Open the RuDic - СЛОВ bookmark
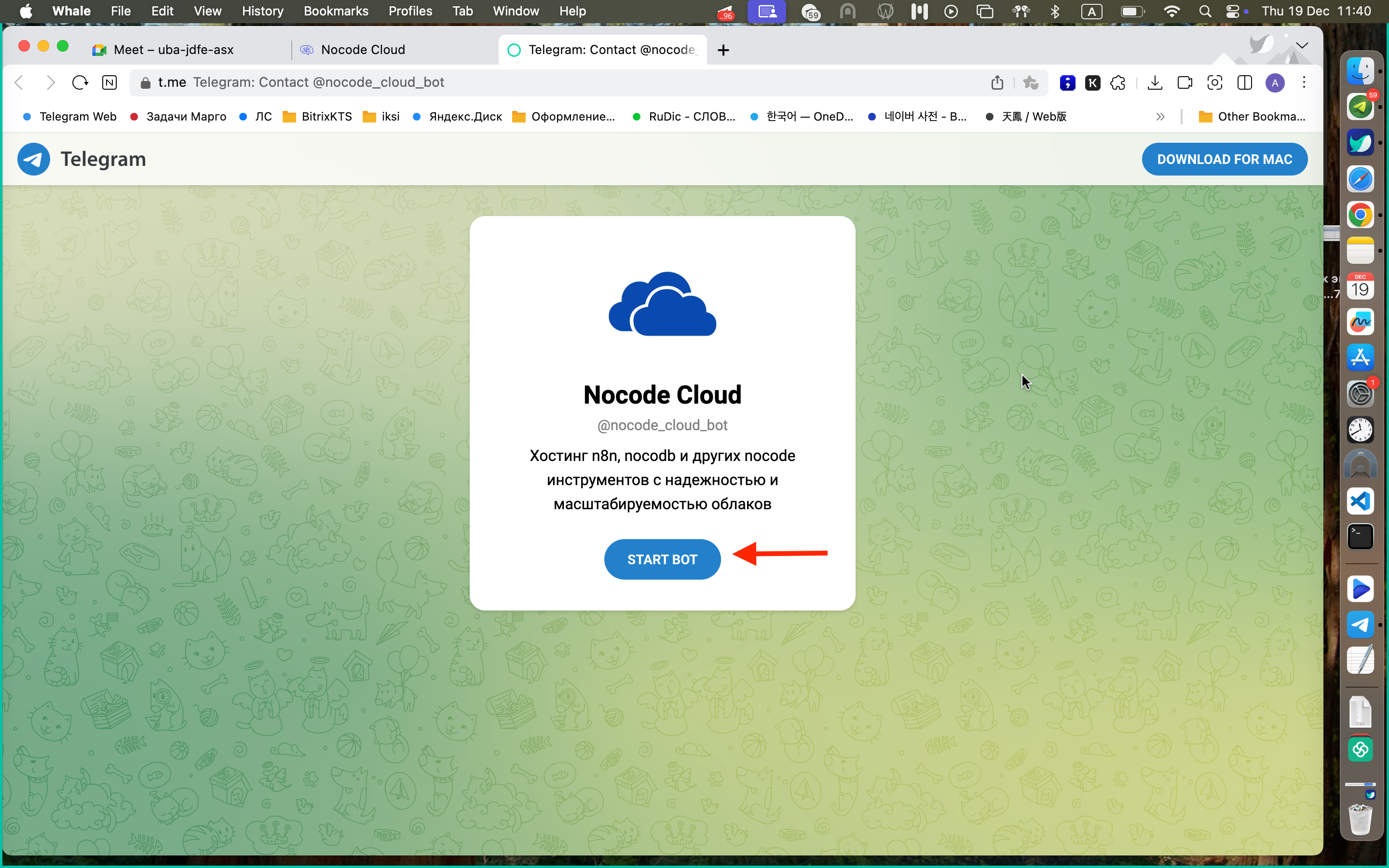The height and width of the screenshot is (868, 1389). 683,117
